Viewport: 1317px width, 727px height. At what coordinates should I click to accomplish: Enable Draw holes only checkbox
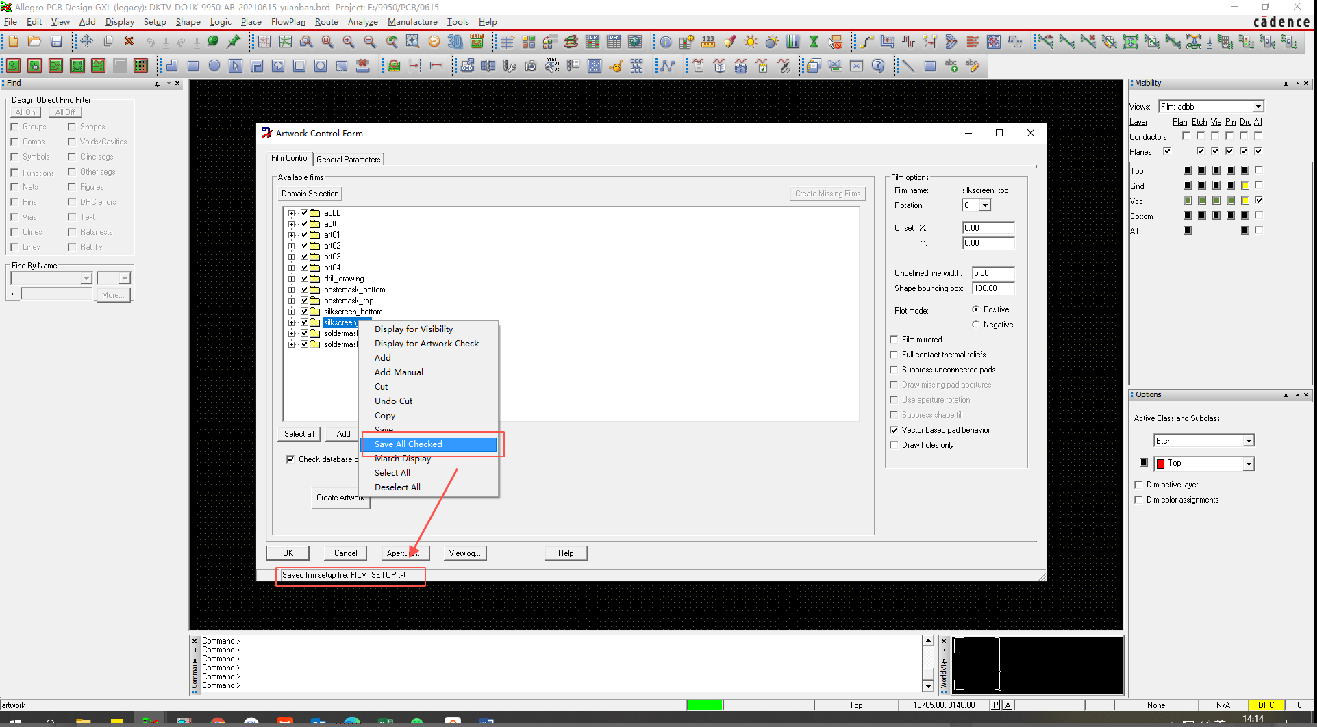(894, 445)
